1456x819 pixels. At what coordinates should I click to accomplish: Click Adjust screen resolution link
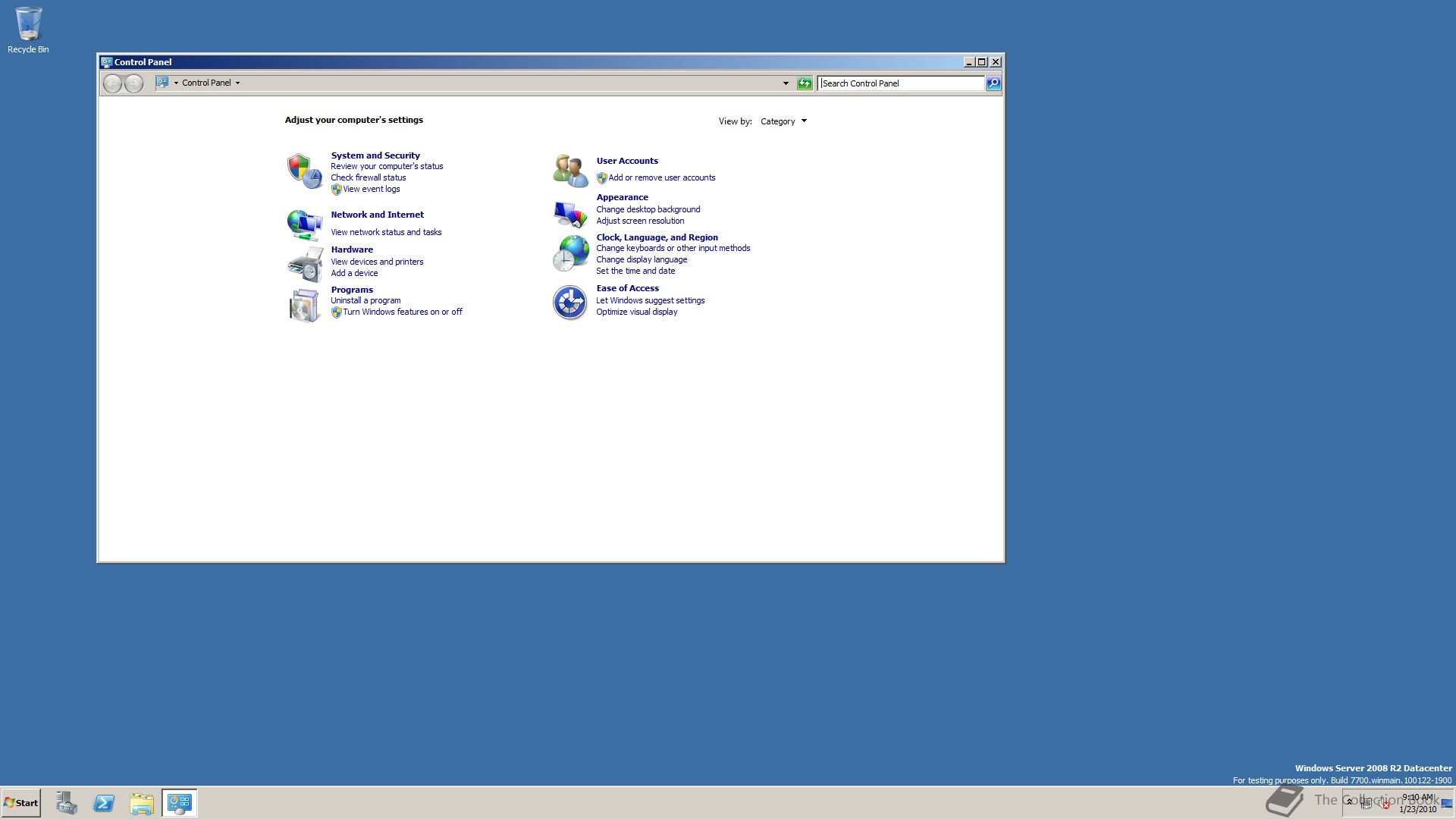point(640,221)
